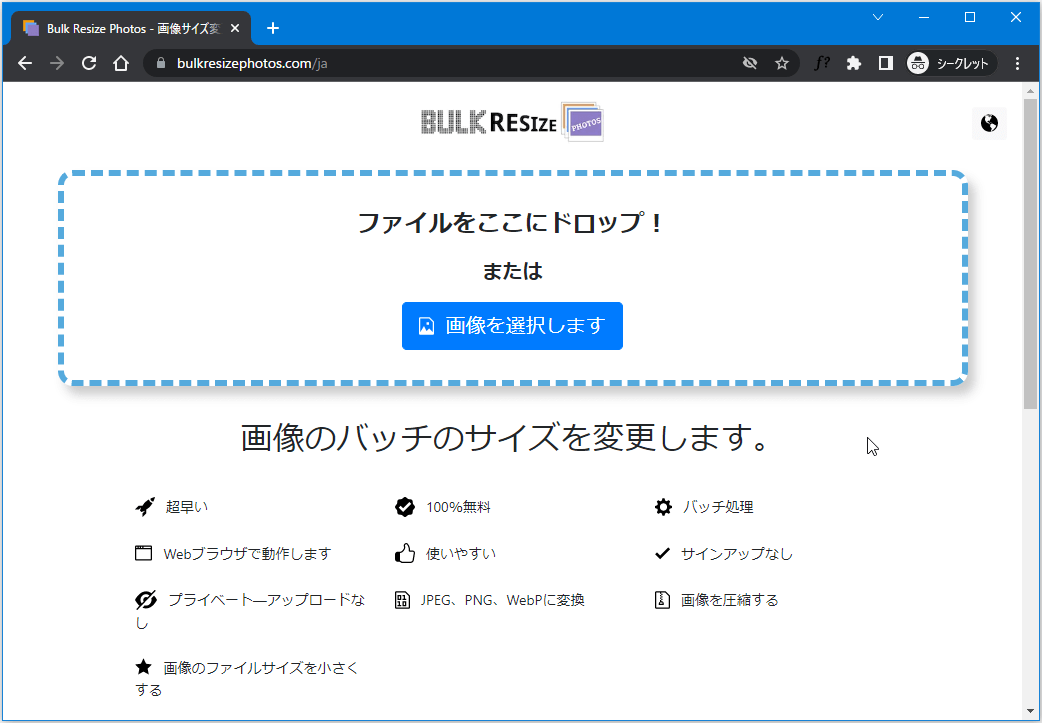
Task: Open the シークレット incognito profile menu
Action: click(x=951, y=64)
